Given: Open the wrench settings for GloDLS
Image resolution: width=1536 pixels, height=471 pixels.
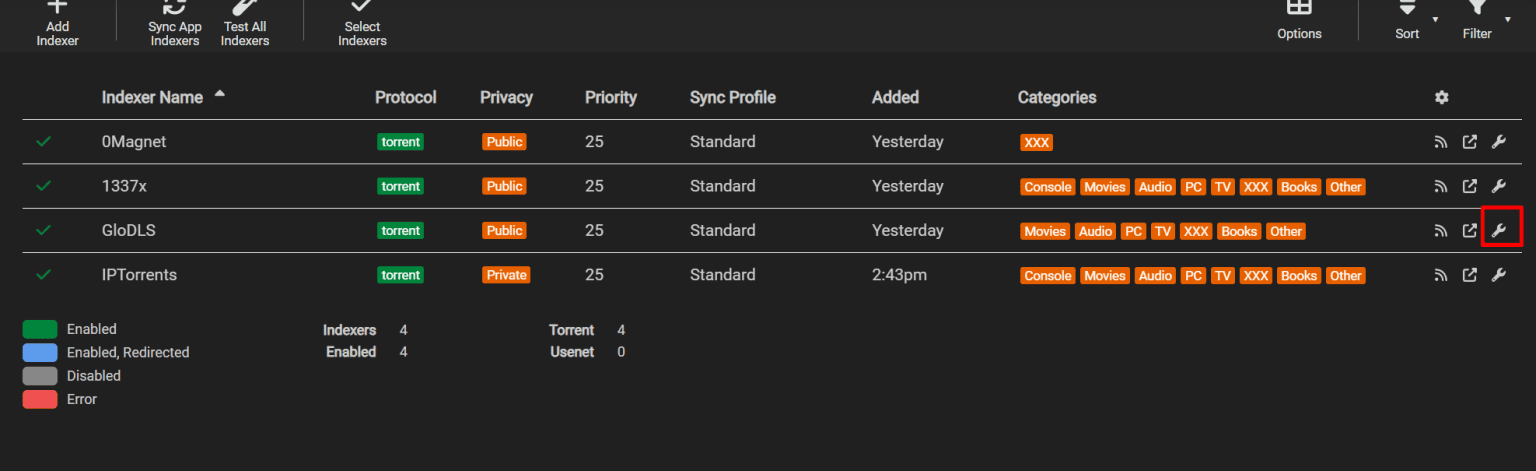Looking at the screenshot, I should tap(1498, 231).
